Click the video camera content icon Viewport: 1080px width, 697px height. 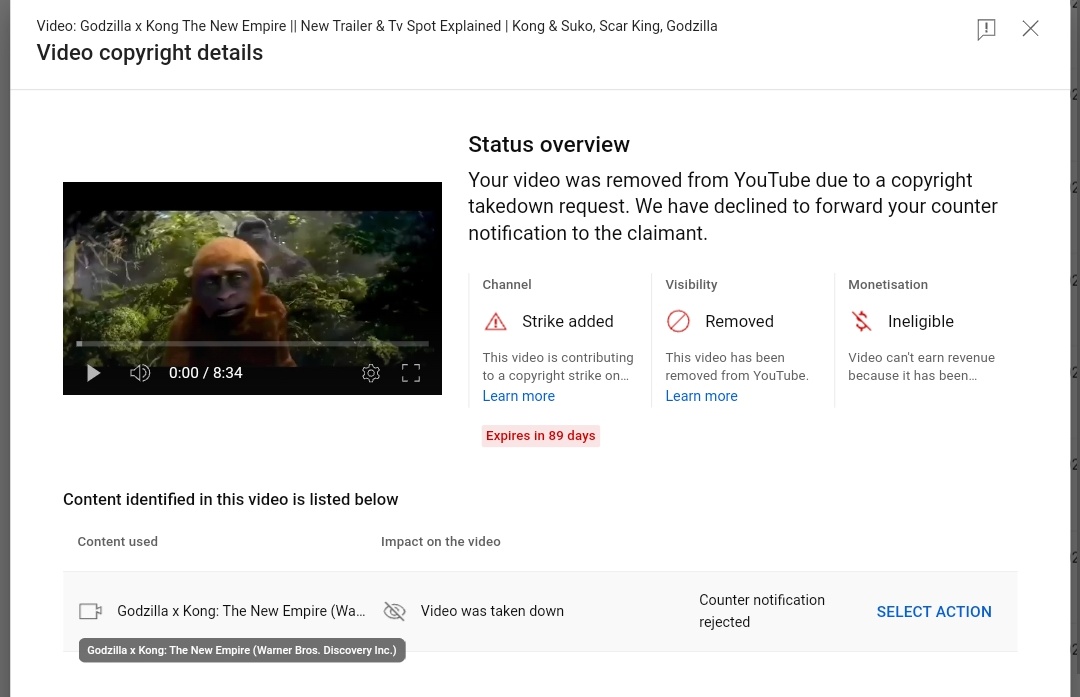90,611
